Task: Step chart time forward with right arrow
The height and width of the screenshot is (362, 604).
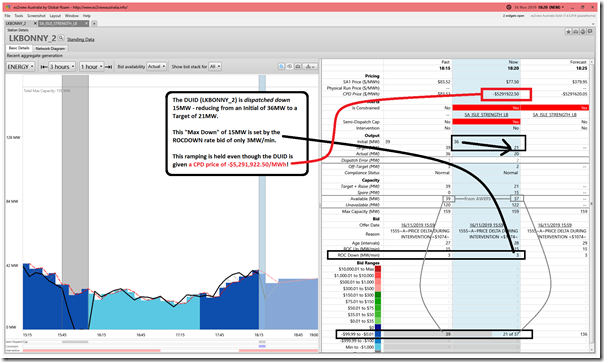Action: click(109, 67)
